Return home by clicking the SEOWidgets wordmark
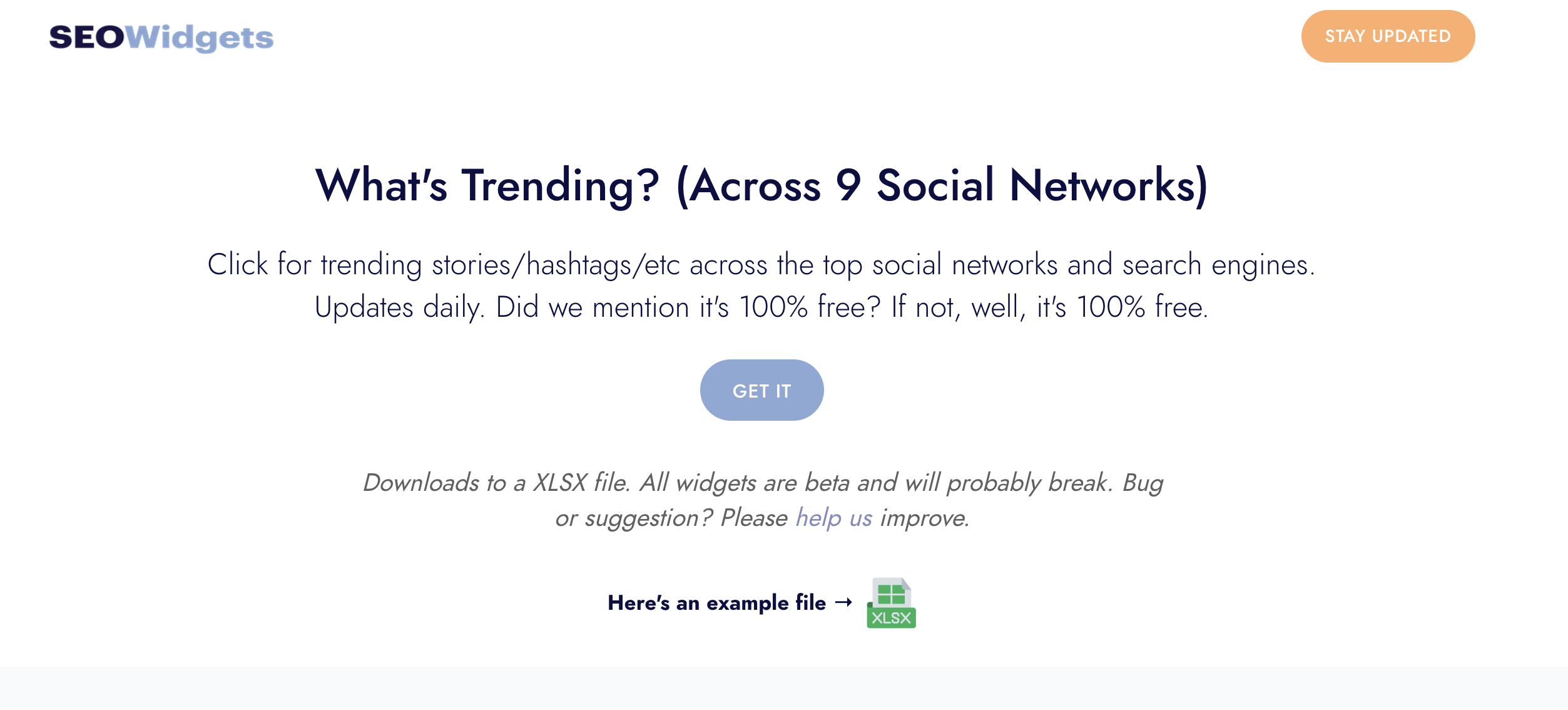 click(161, 38)
